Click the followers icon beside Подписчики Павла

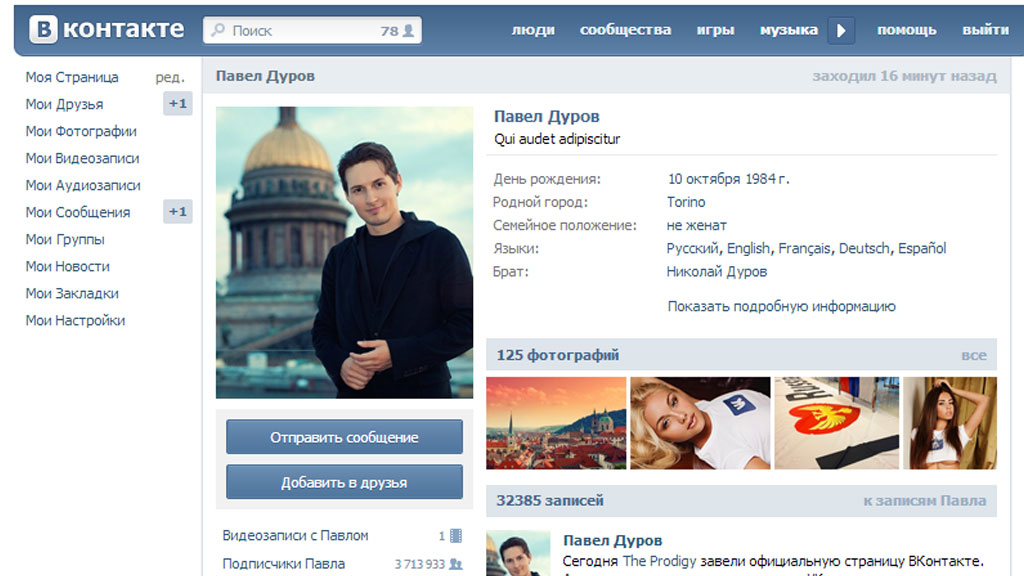[x=456, y=564]
